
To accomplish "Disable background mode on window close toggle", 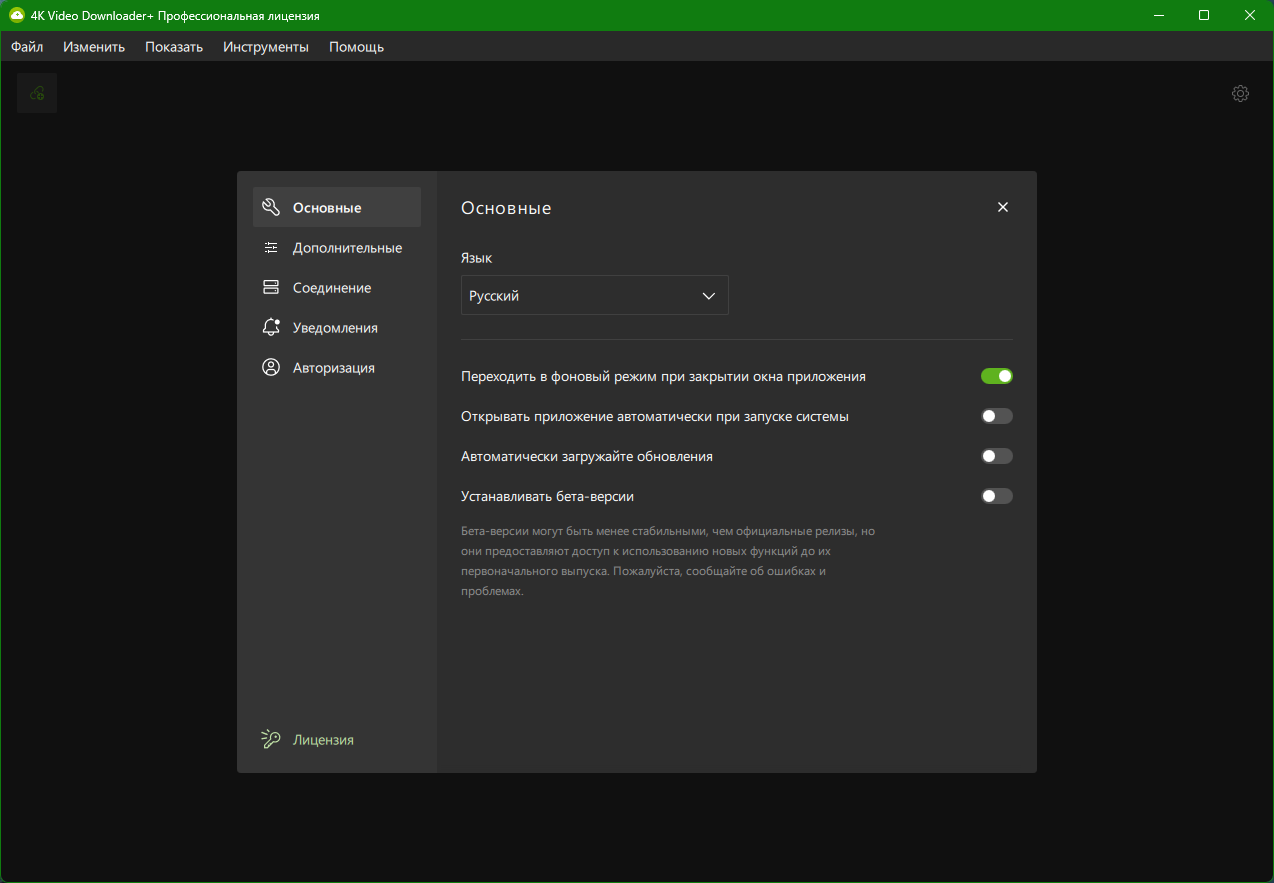I will pos(996,376).
